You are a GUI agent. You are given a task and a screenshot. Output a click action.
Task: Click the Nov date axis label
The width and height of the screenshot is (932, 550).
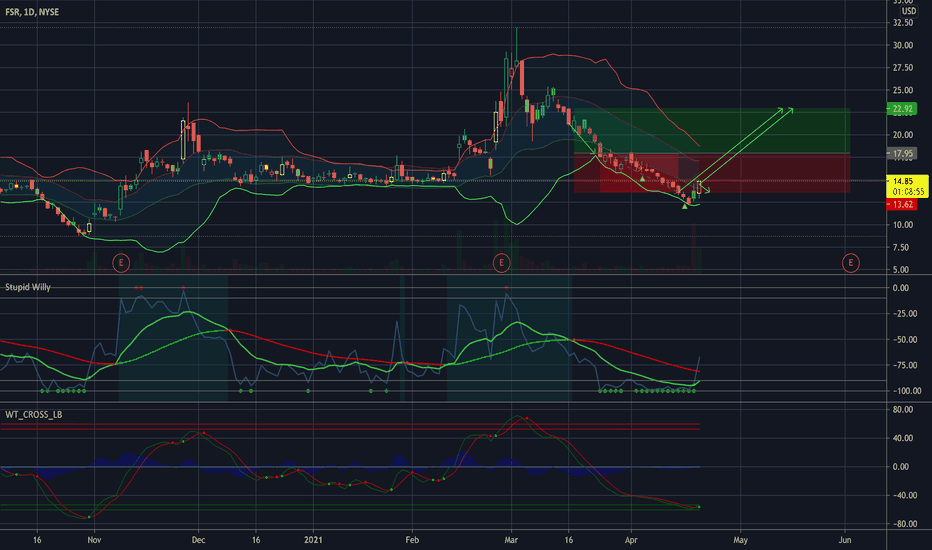[94, 540]
